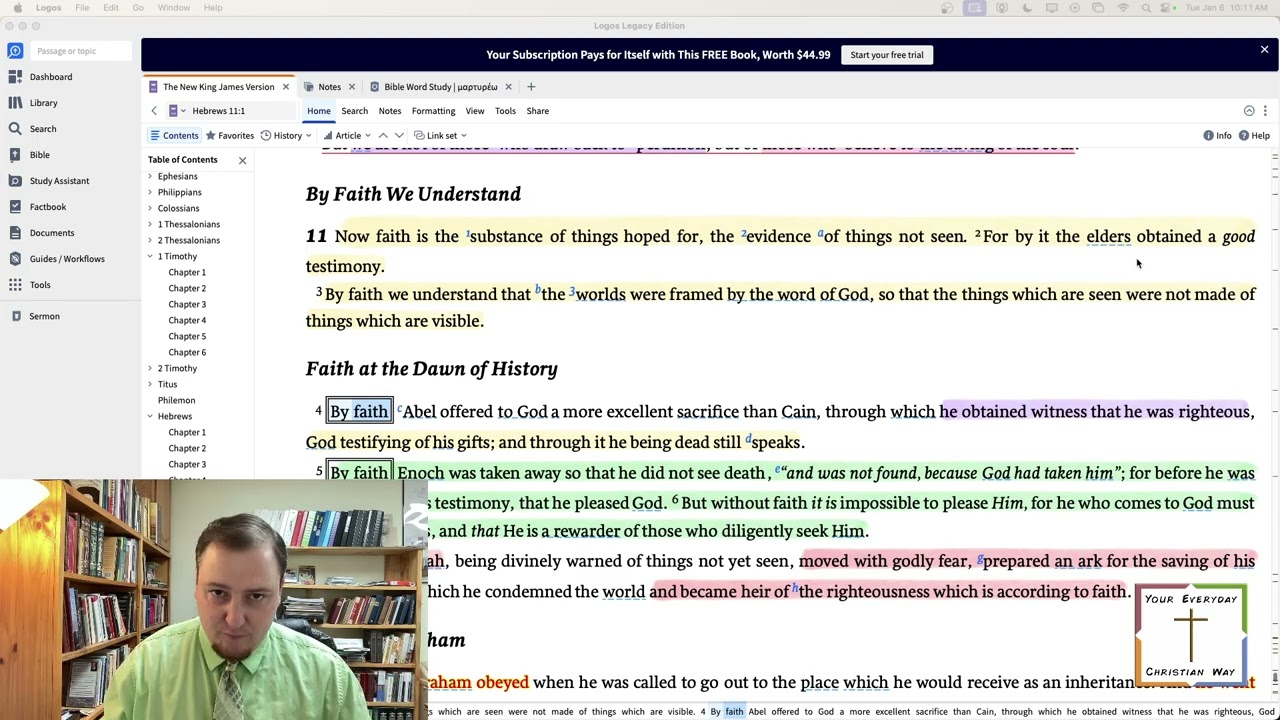
Task: Open the Sermon sidebar item
Action: tap(15, 316)
